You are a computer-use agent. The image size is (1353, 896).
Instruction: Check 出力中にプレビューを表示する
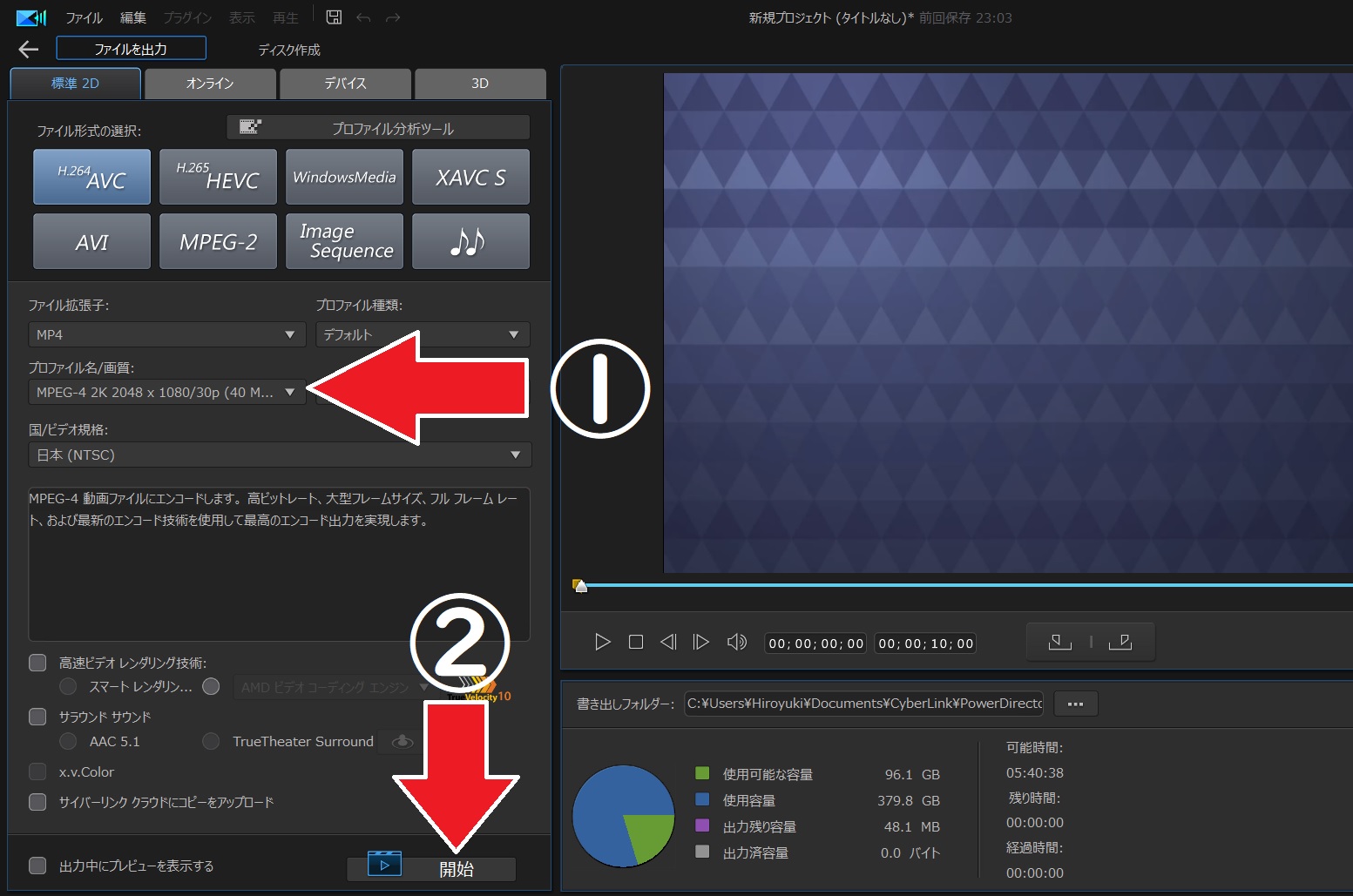pyautogui.click(x=37, y=866)
